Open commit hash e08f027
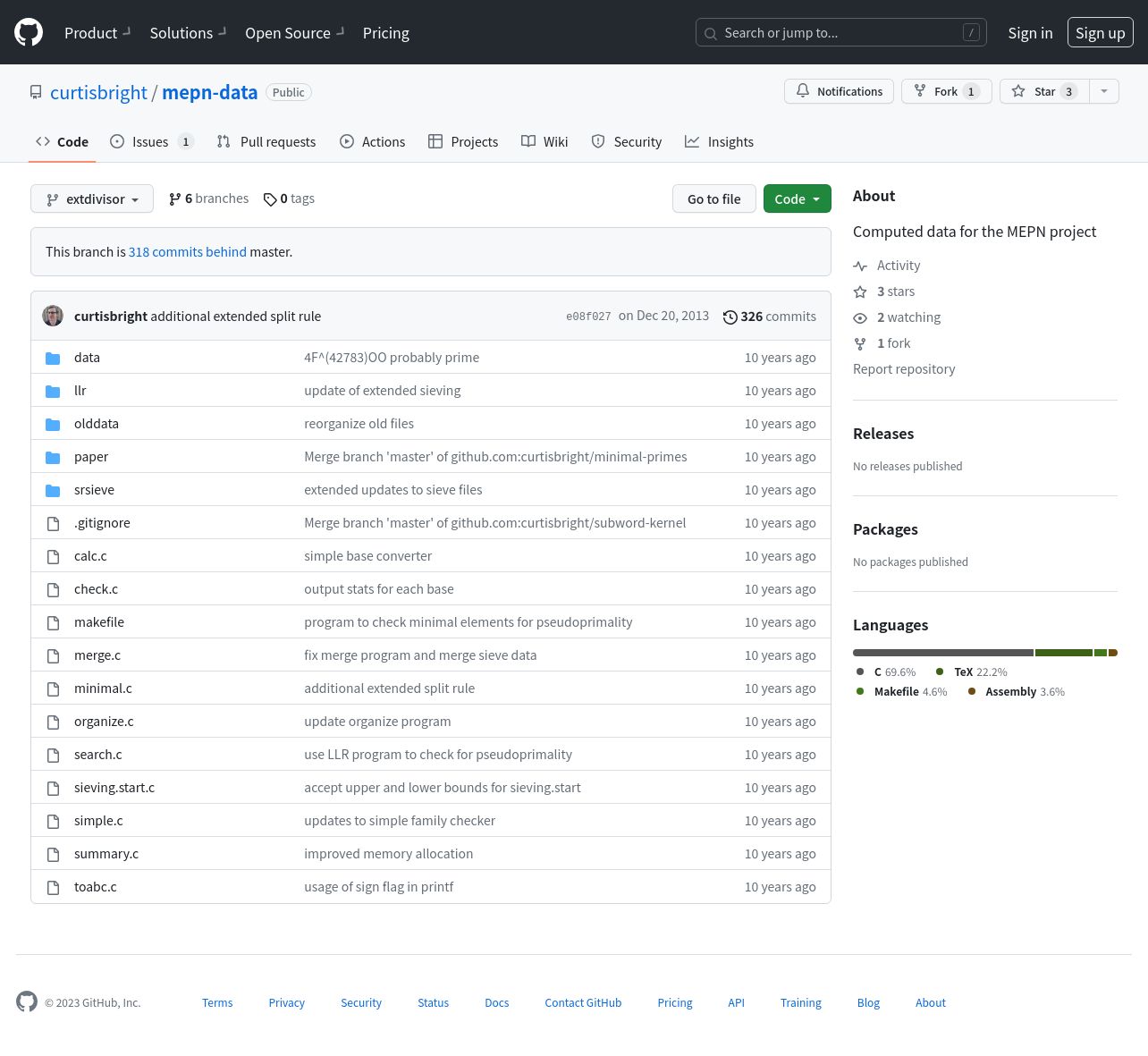This screenshot has height=1056, width=1148. pos(588,317)
